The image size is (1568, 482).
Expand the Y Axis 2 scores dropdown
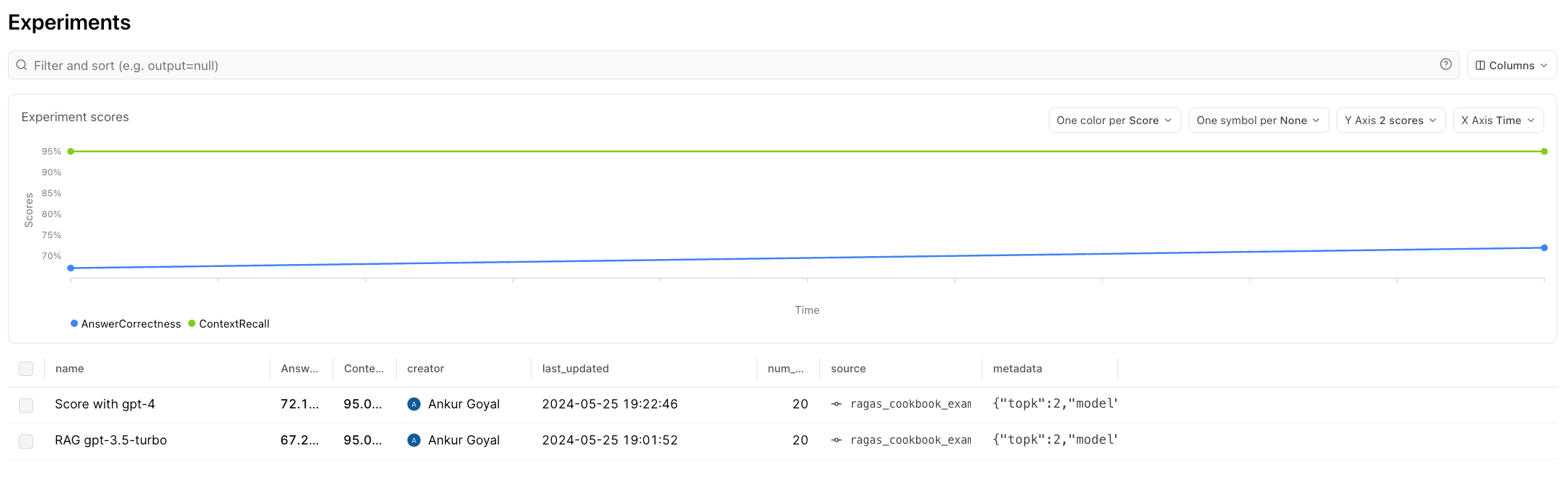tap(1391, 120)
